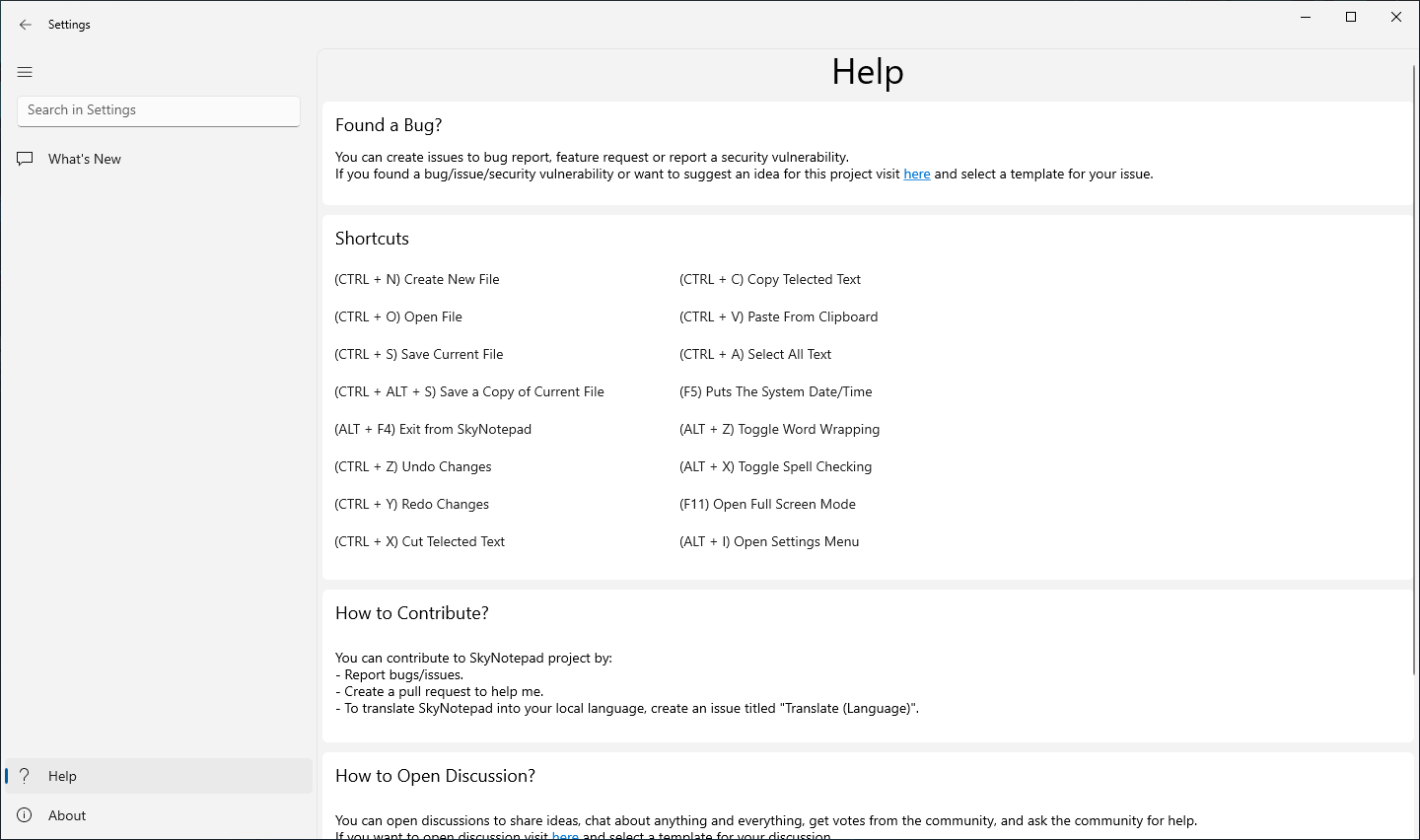1420x840 pixels.
Task: Open the "here" link for opening discussions
Action: pos(565,835)
